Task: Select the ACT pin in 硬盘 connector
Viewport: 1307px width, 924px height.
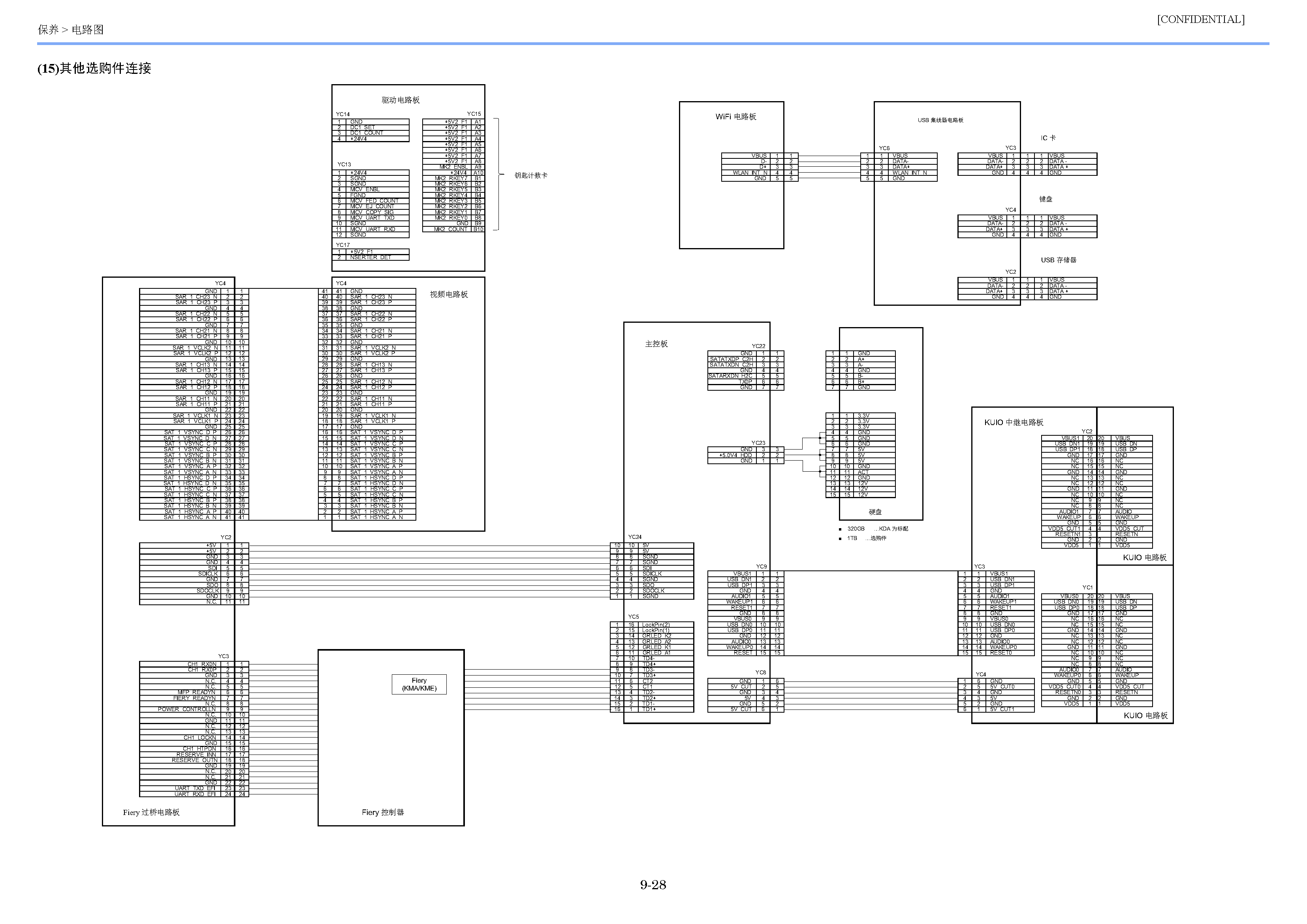Action: point(863,472)
